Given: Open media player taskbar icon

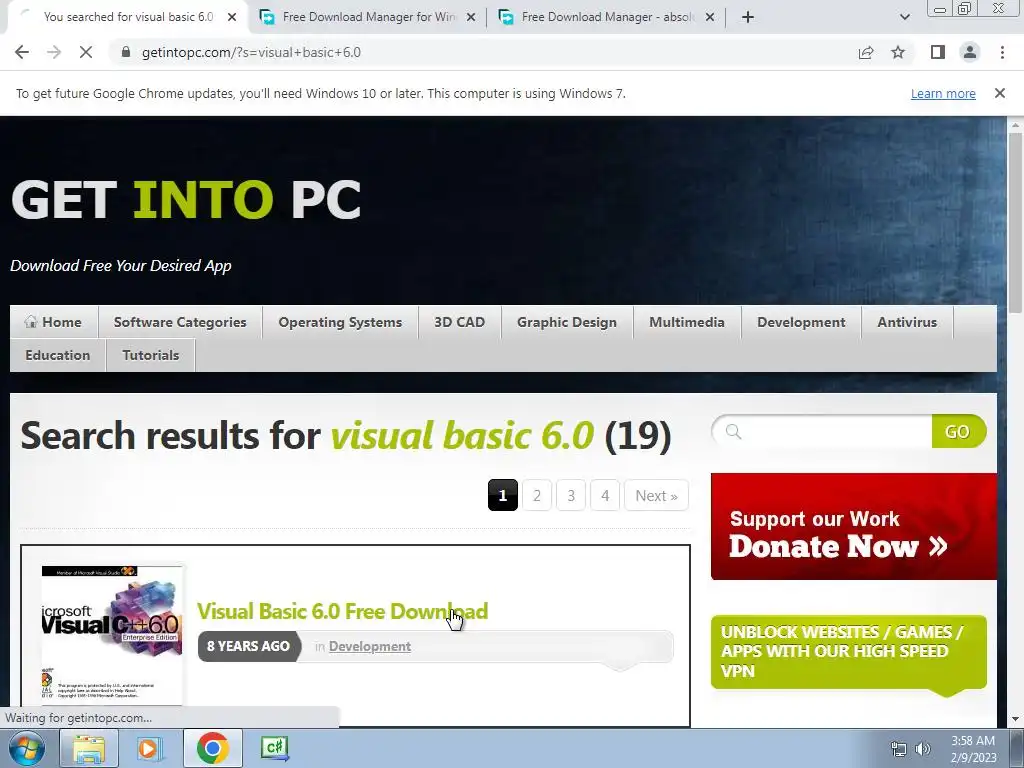Looking at the screenshot, I should pyautogui.click(x=149, y=748).
